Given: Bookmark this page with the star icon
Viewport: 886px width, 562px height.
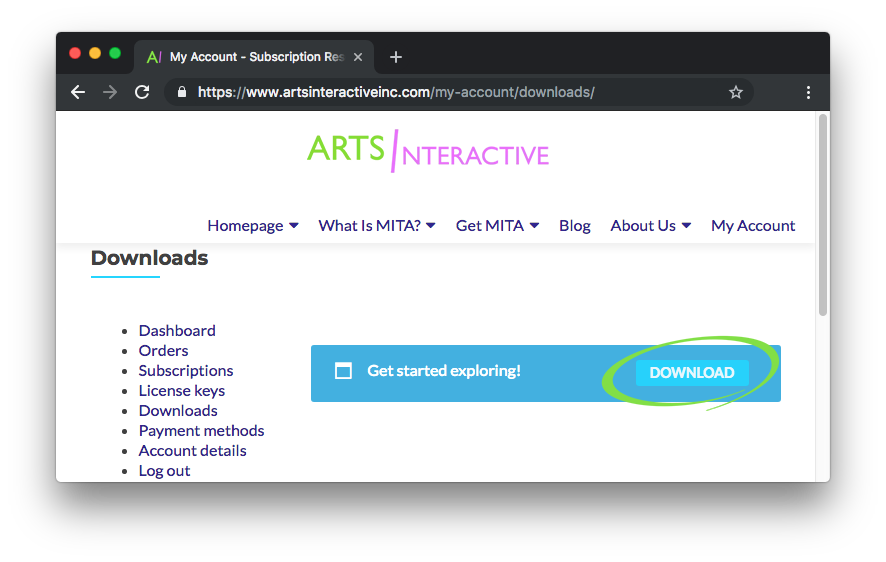Looking at the screenshot, I should pyautogui.click(x=736, y=92).
